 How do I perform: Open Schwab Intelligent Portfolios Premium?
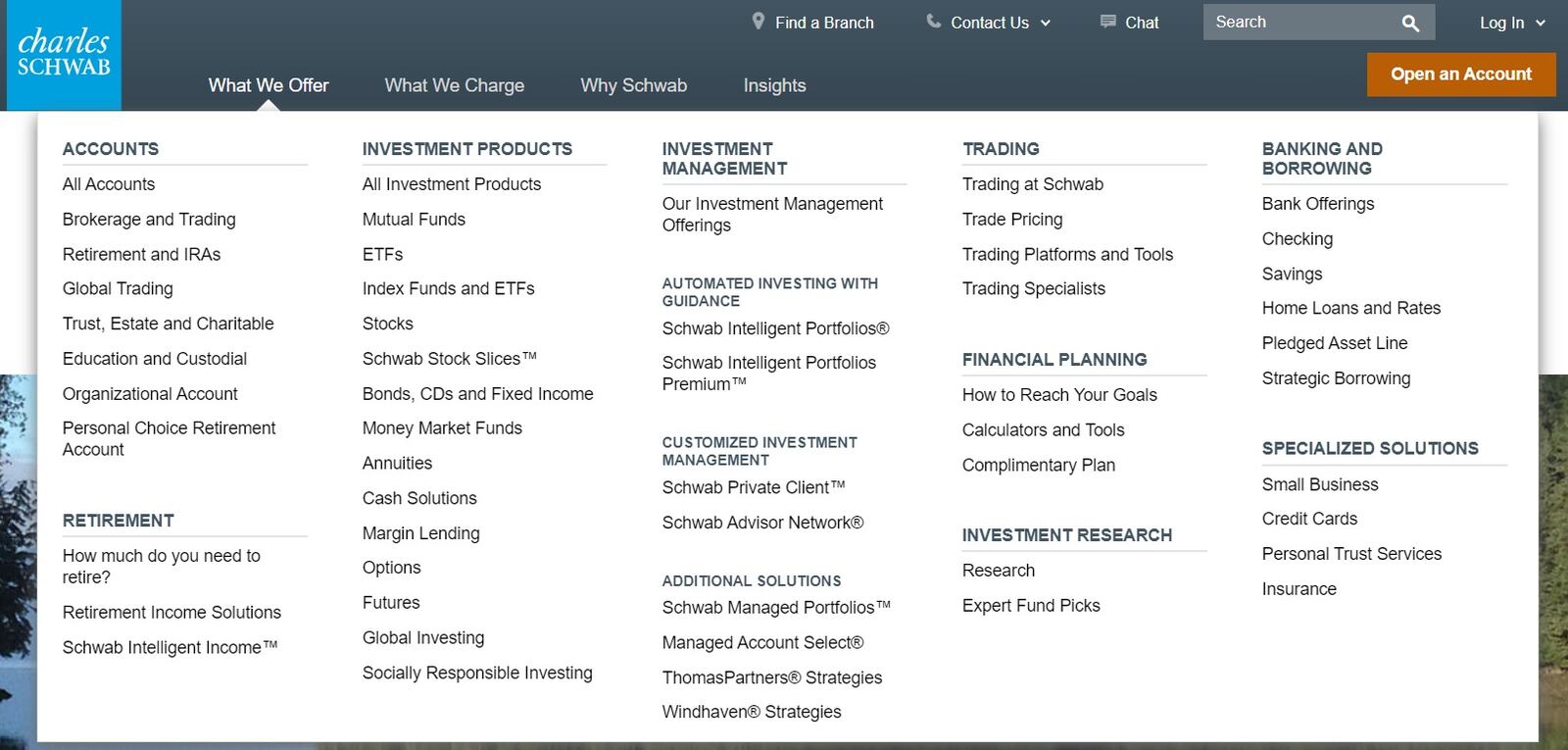pos(769,374)
